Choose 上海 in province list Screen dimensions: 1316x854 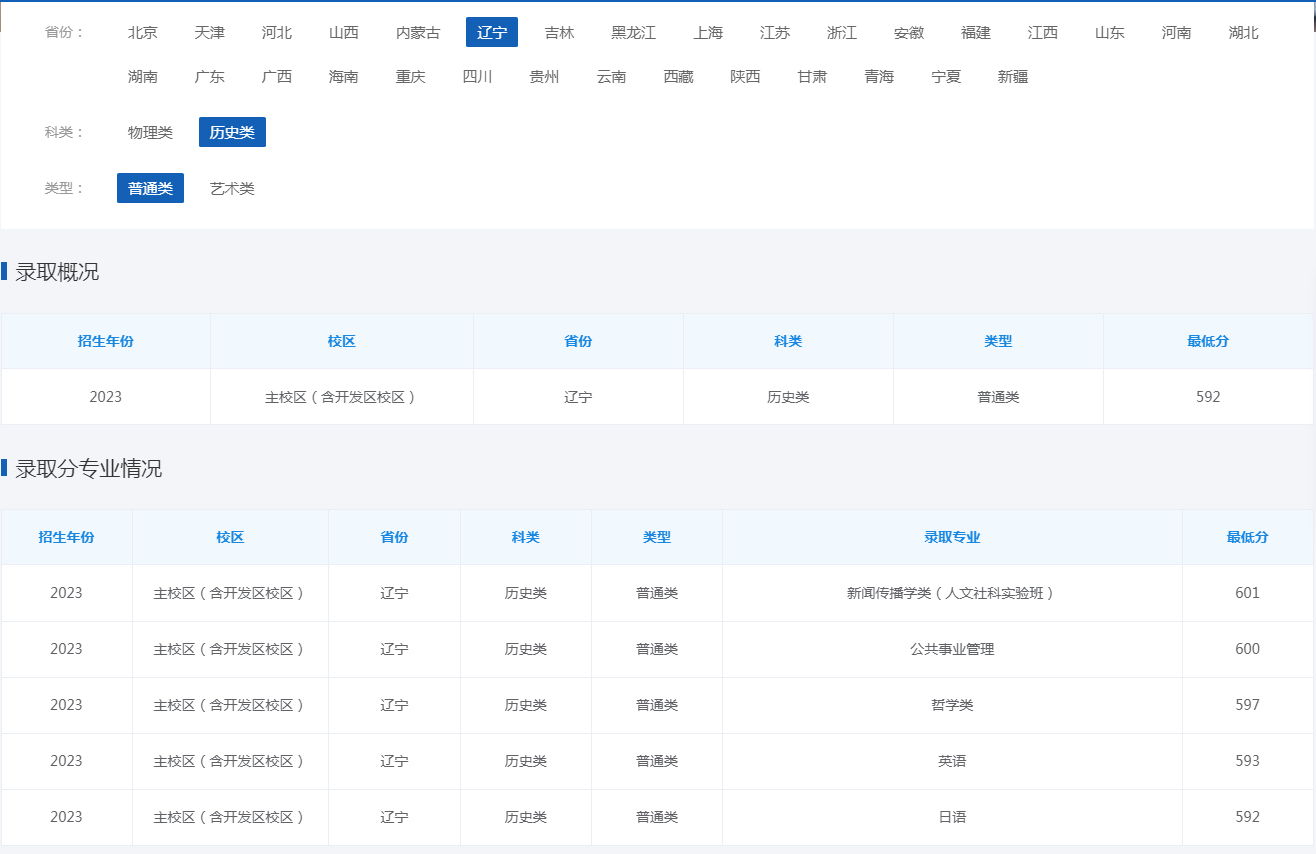point(708,33)
